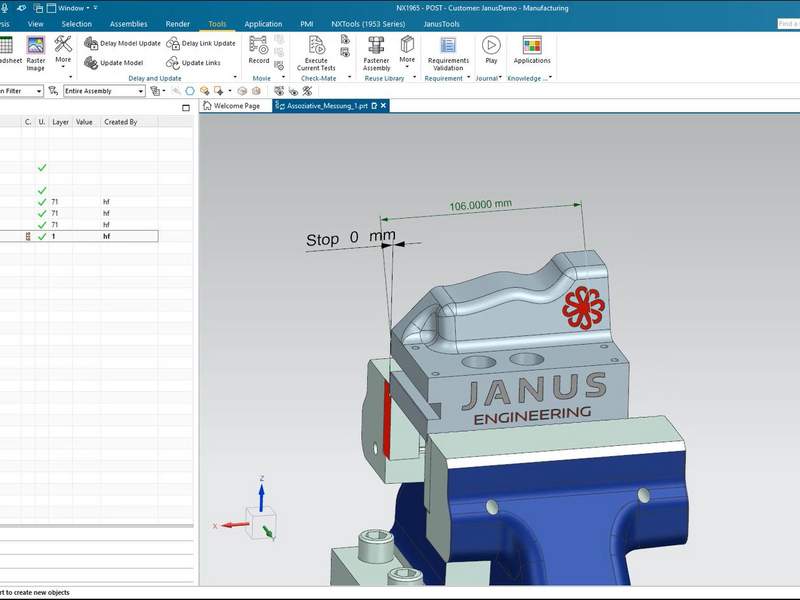Click Delay Link Update
Viewport: 800px width, 600px height.
[x=201, y=43]
